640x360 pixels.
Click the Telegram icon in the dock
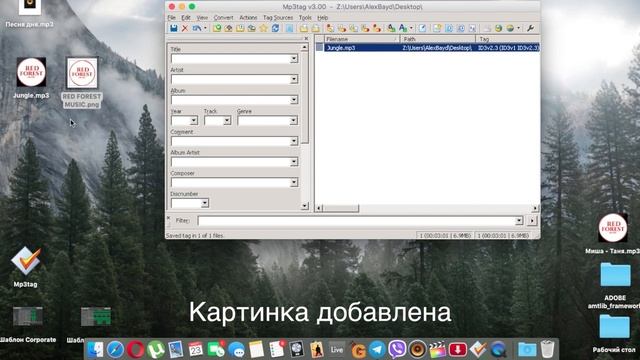tap(377, 350)
